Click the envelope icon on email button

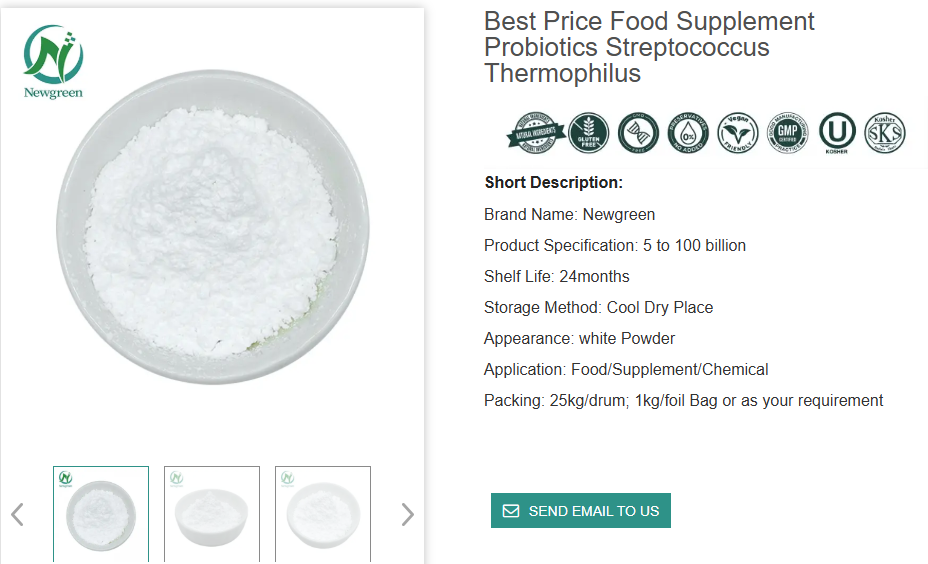(x=511, y=511)
